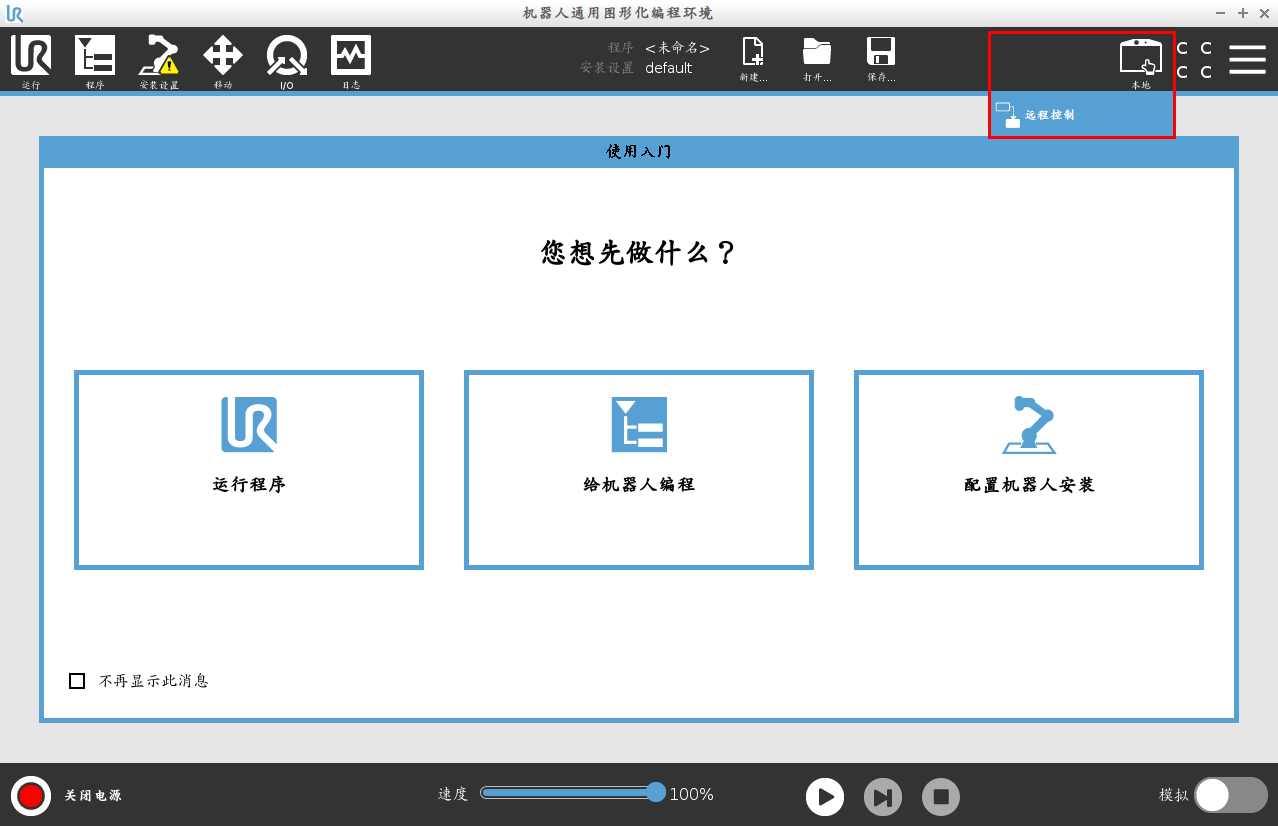Viewport: 1278px width, 826px height.
Task: Check 不再显示此消息 checkbox
Action: pos(77,680)
